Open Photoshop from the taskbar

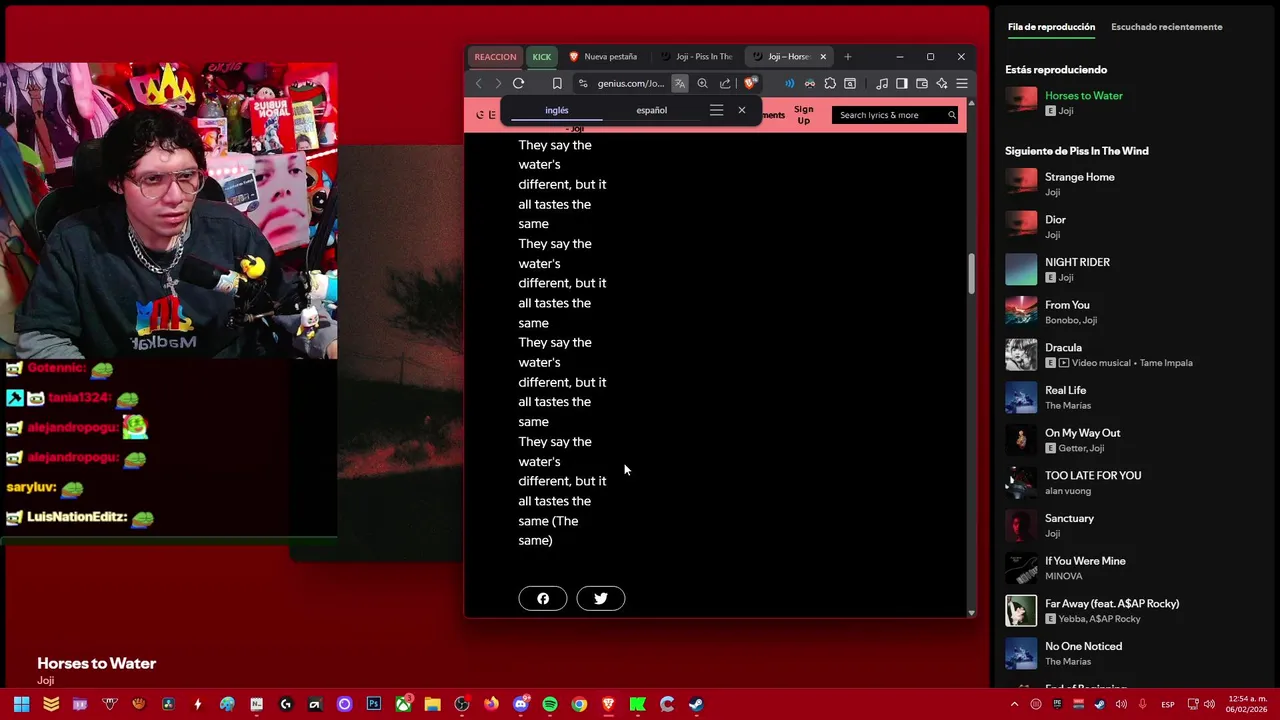(x=373, y=704)
